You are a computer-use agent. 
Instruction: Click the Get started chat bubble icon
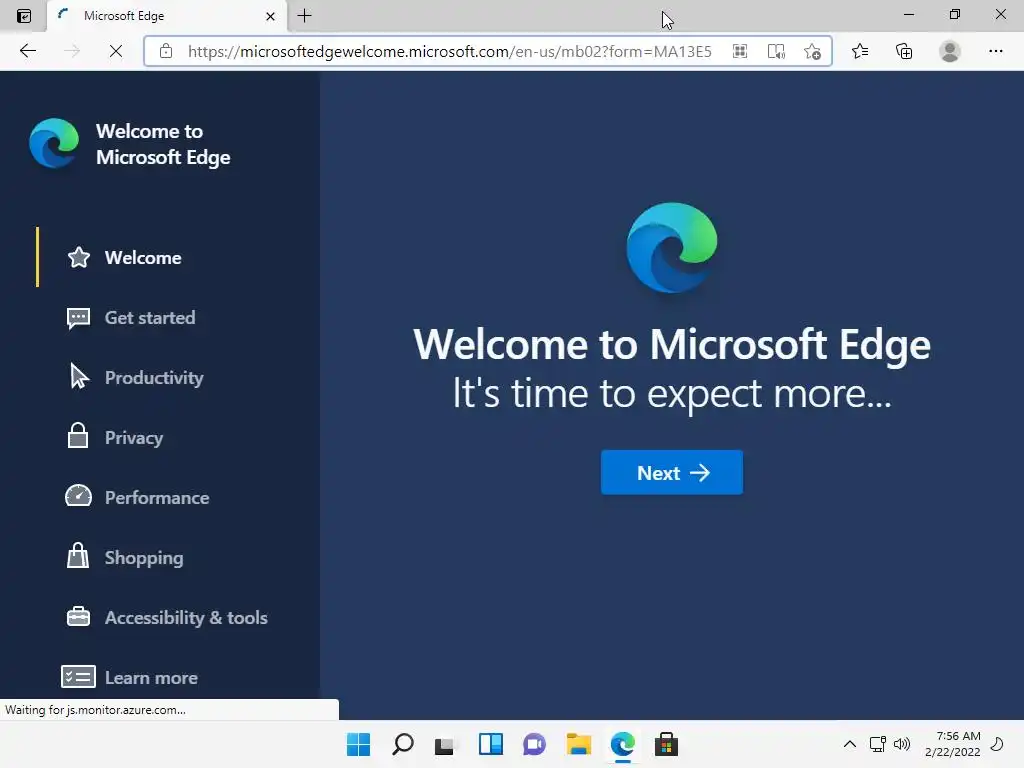pyautogui.click(x=78, y=318)
